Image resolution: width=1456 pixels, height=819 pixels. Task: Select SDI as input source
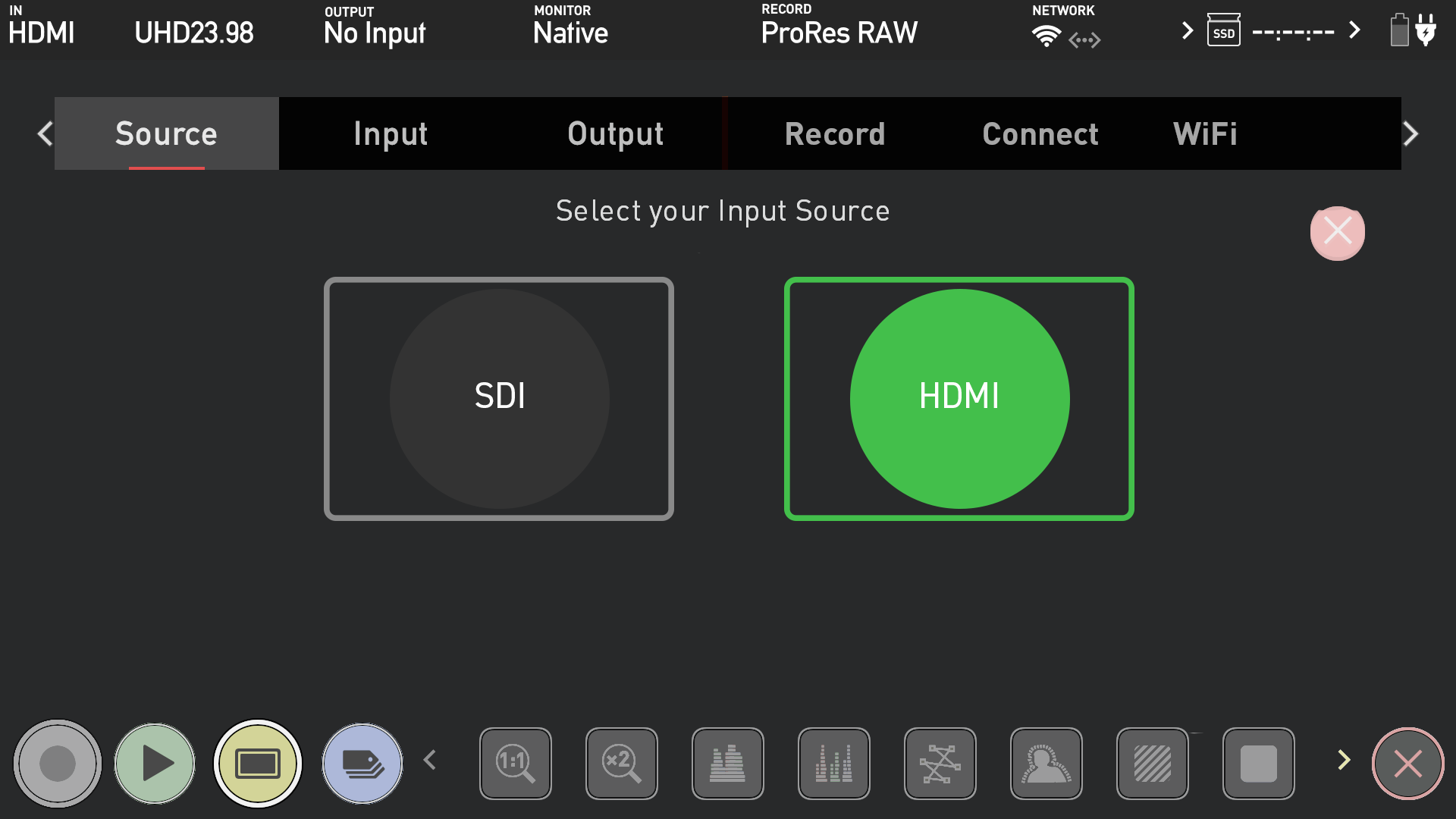[x=499, y=398]
